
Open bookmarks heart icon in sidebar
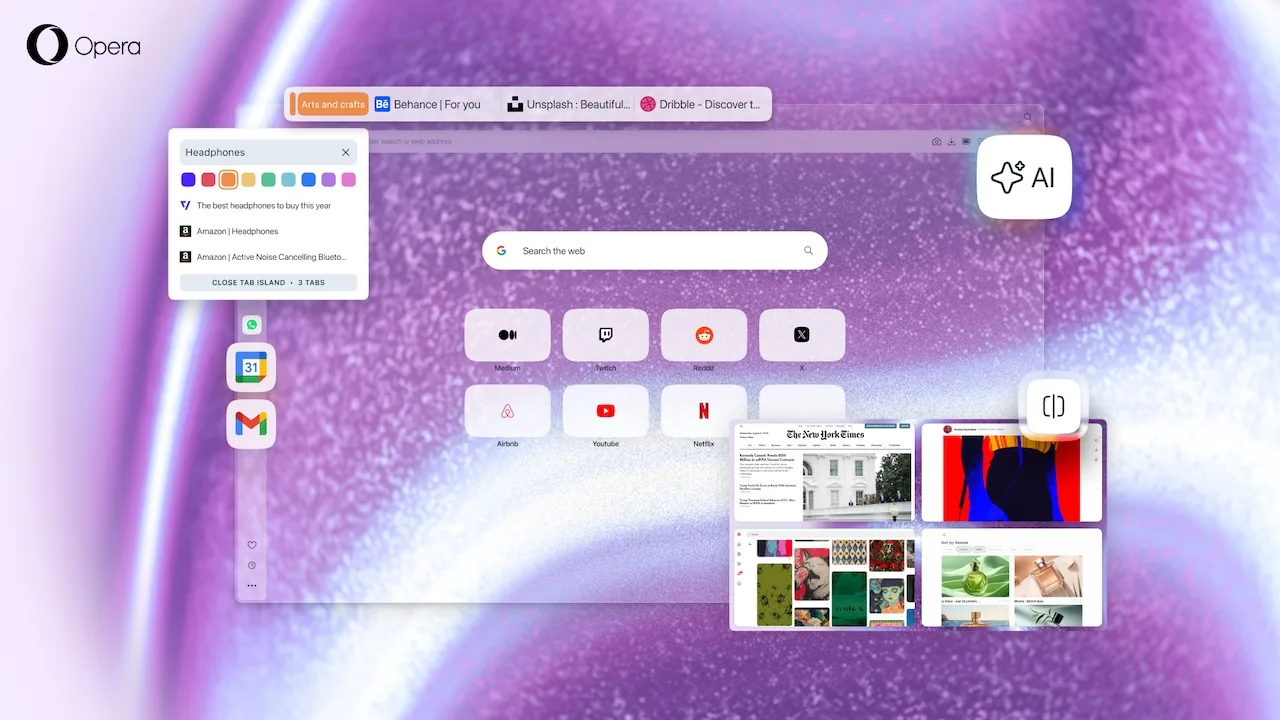(x=251, y=545)
